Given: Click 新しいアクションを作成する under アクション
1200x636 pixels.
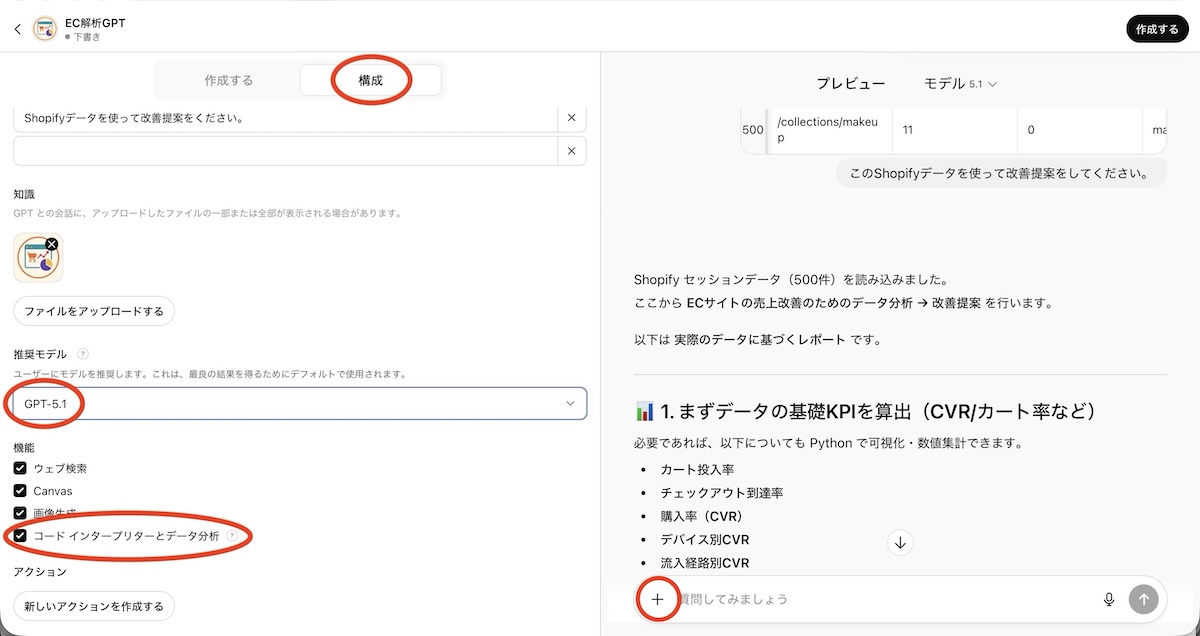Looking at the screenshot, I should 94,606.
